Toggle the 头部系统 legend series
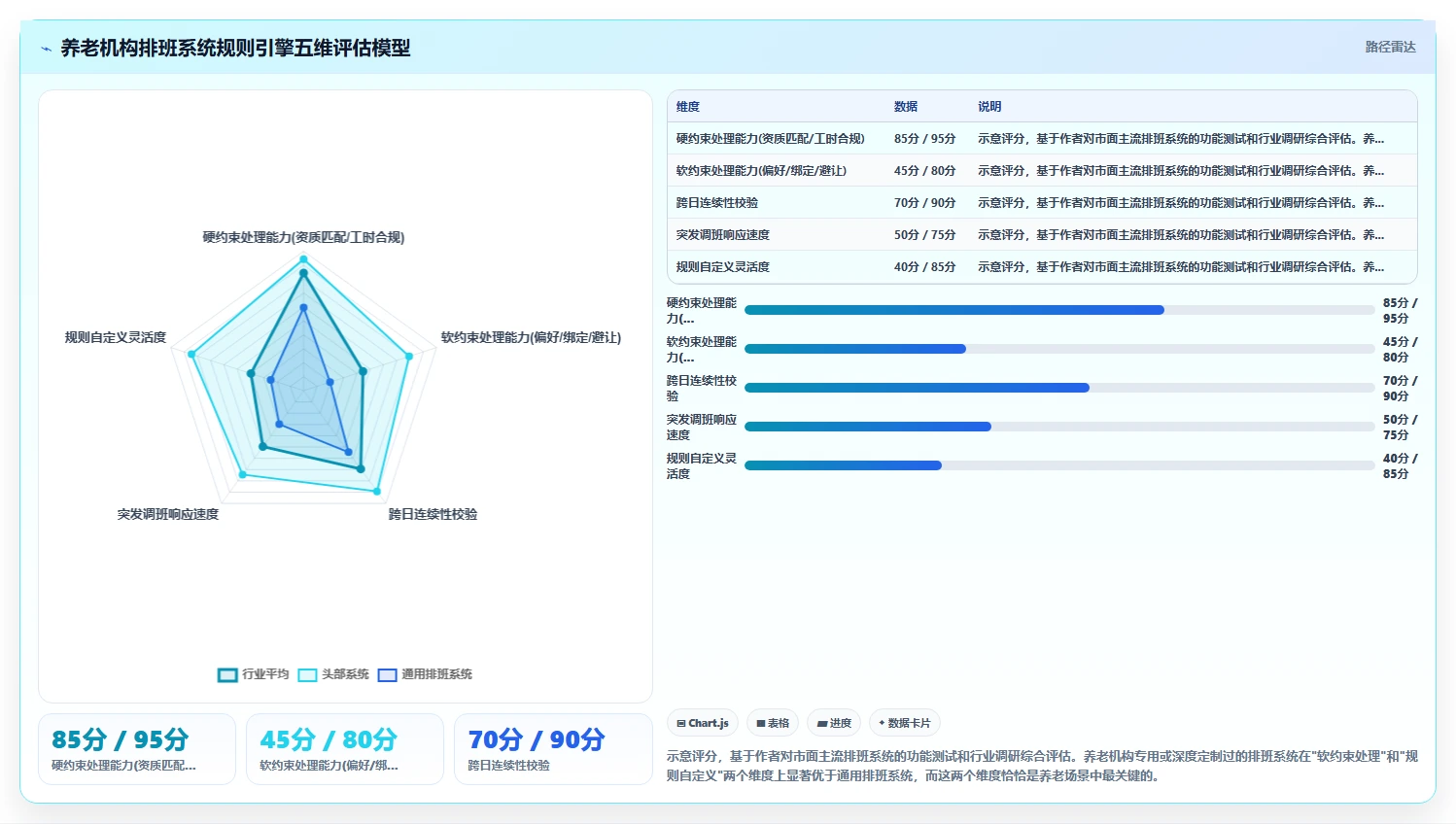The image size is (1456, 824). 333,674
